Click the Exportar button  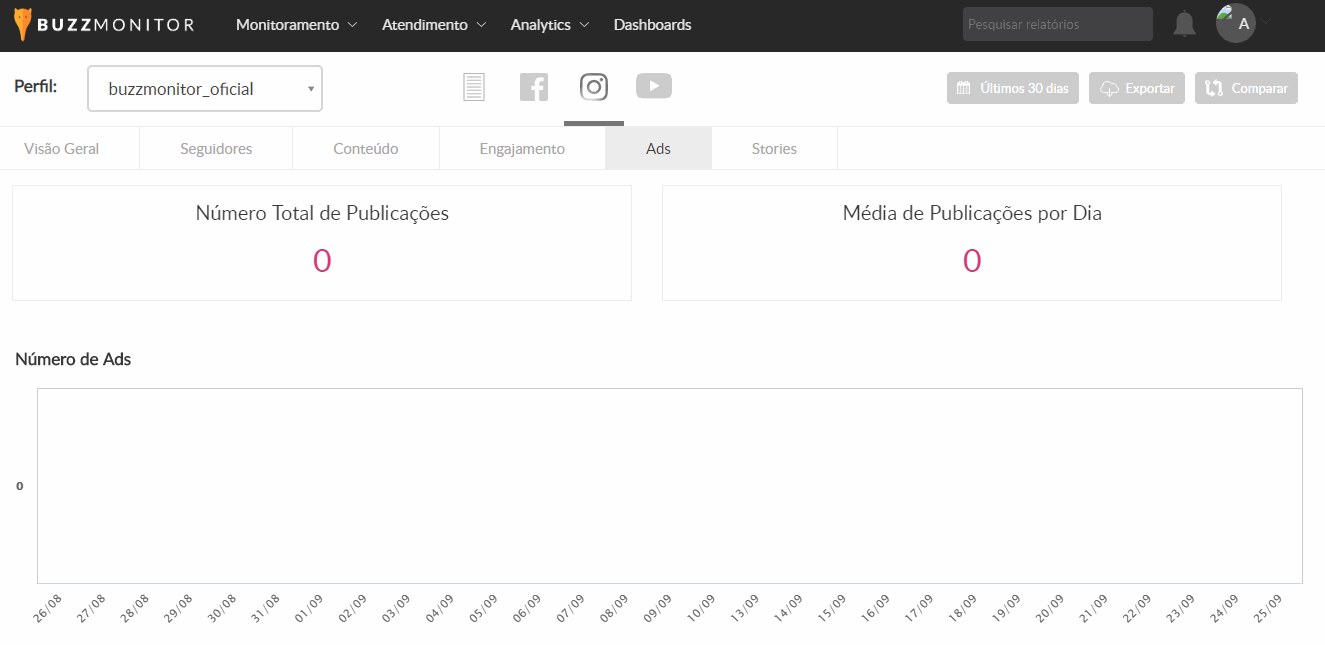pyautogui.click(x=1137, y=88)
